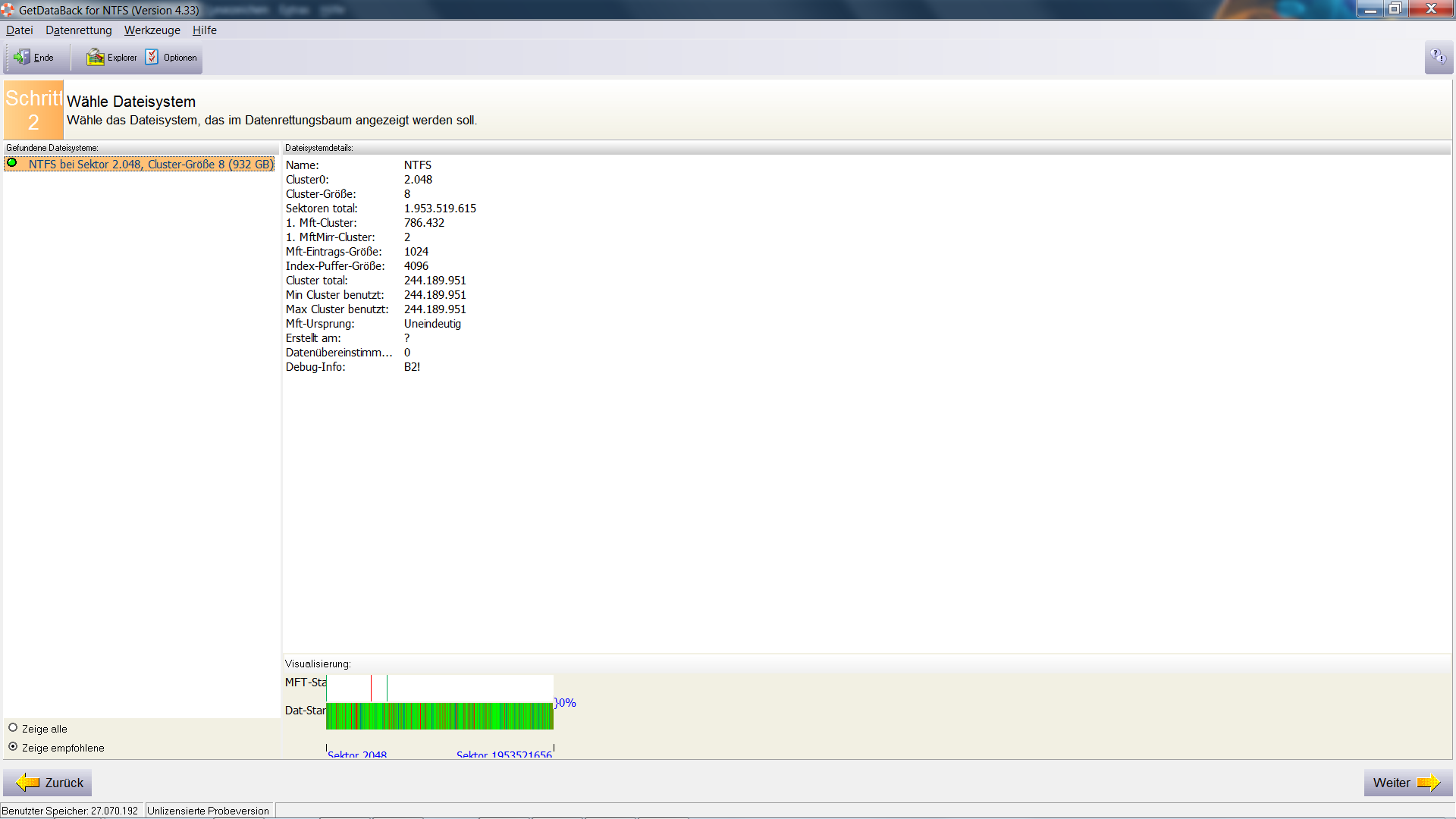Select the 'Zeige alle' radio button

pos(13,728)
